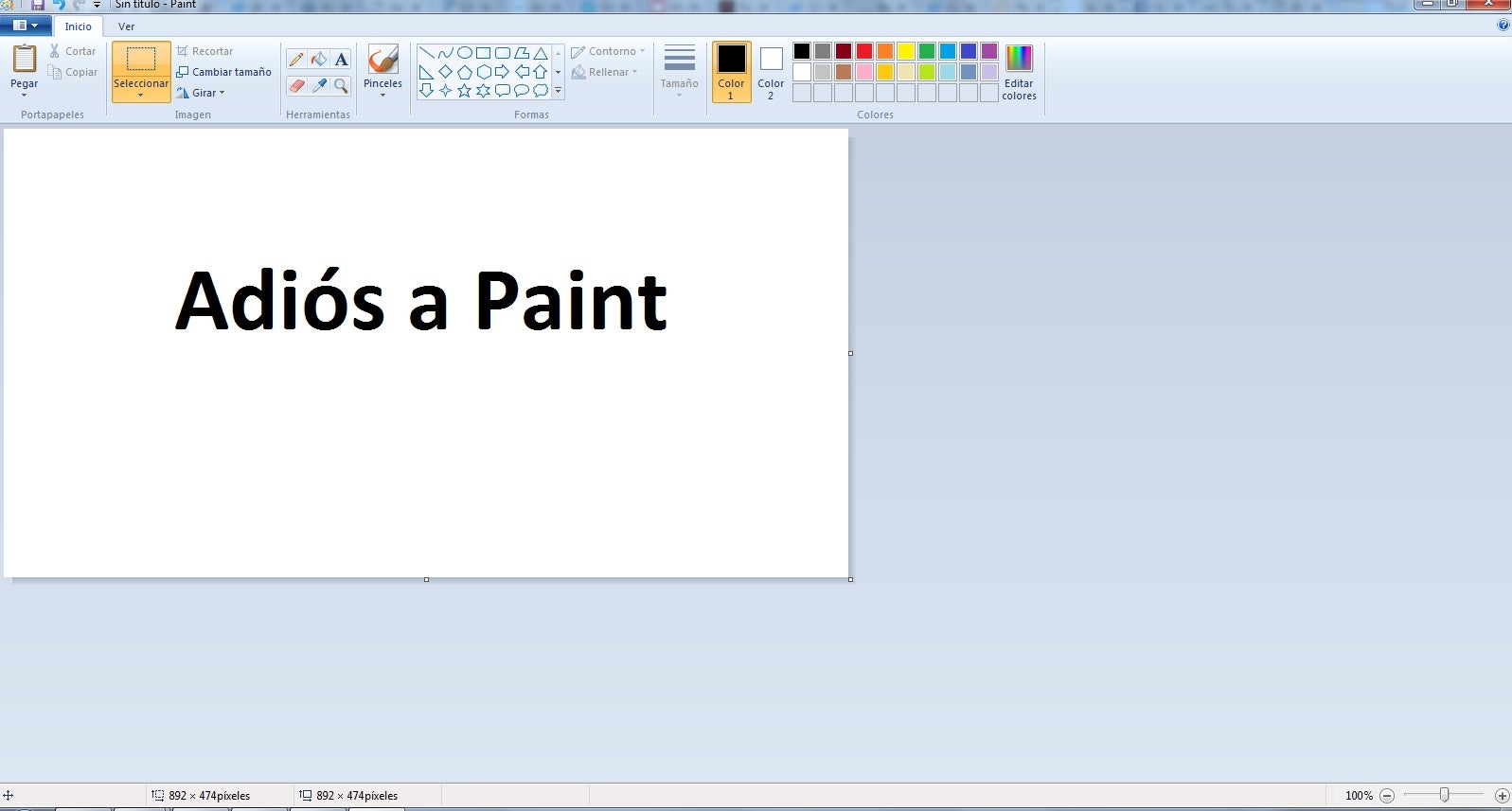Choose the diamond shape

[446, 72]
